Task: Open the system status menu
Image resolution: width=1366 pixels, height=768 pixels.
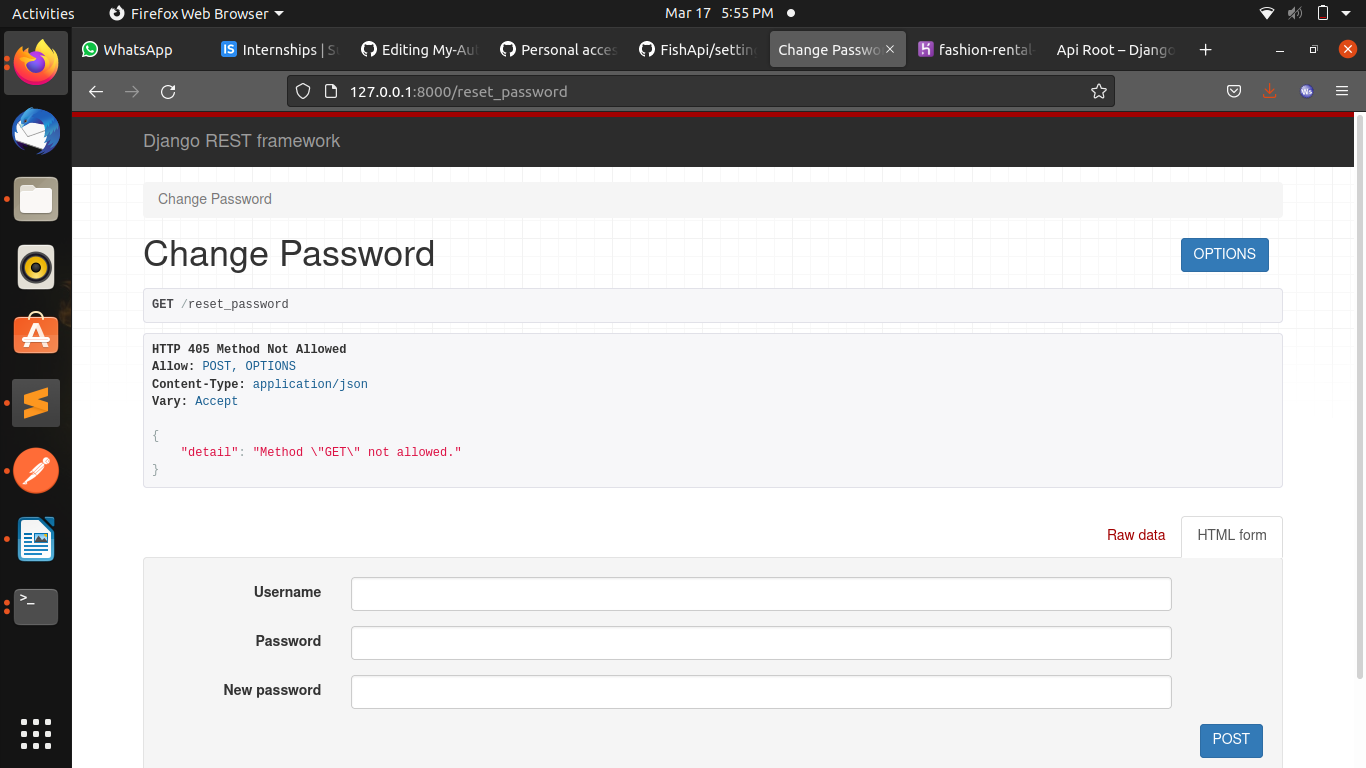Action: [x=1322, y=13]
